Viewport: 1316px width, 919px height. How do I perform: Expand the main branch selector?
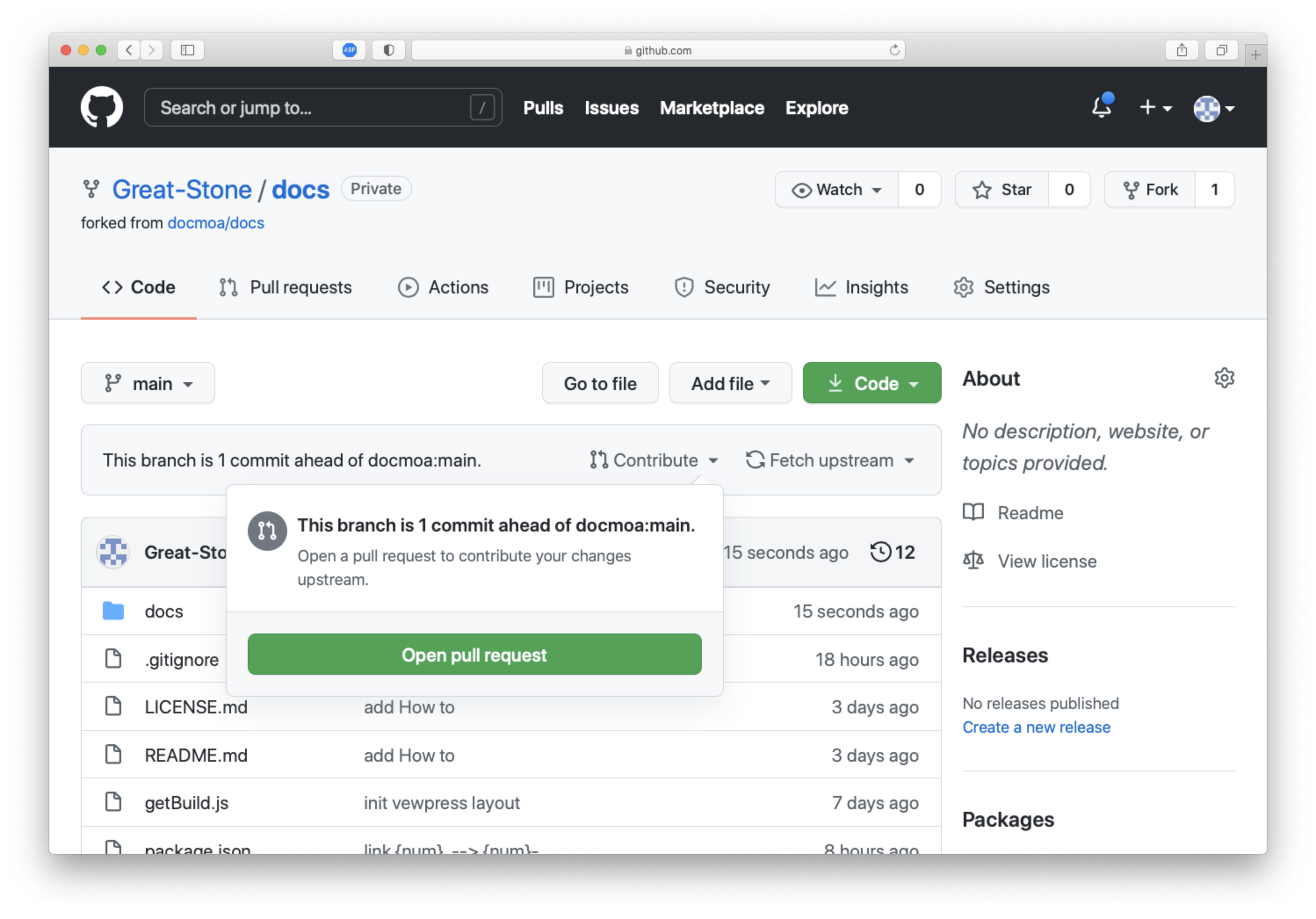click(148, 383)
